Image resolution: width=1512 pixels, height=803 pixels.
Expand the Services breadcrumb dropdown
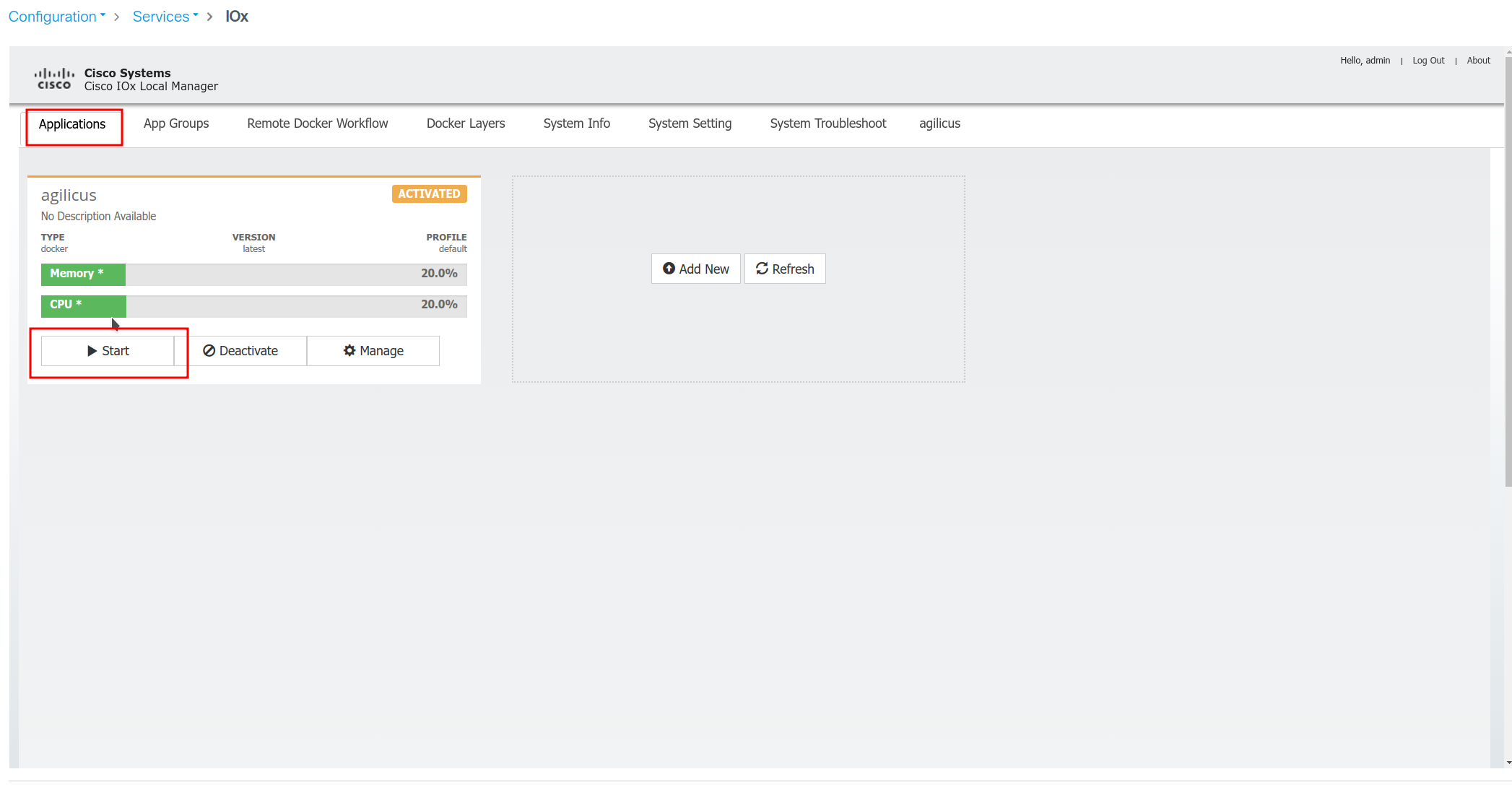tap(165, 17)
